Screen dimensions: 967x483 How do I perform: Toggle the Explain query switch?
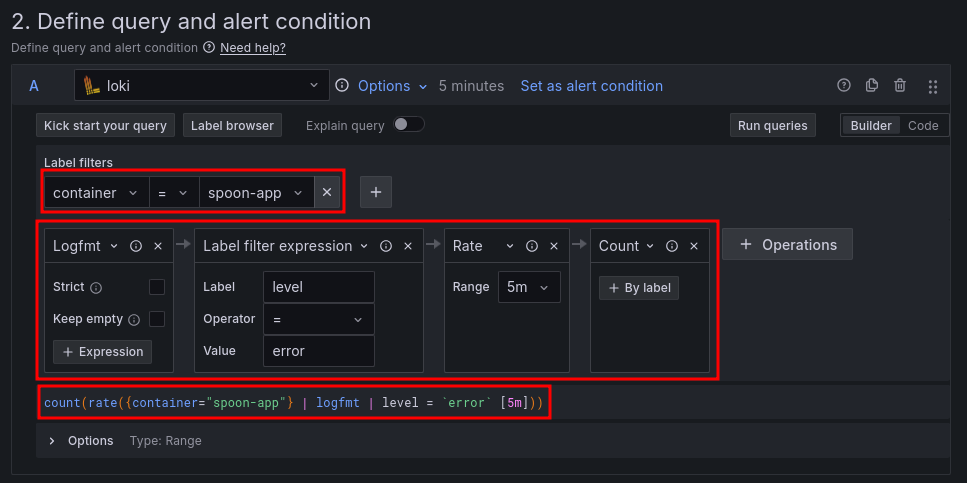pyautogui.click(x=409, y=125)
